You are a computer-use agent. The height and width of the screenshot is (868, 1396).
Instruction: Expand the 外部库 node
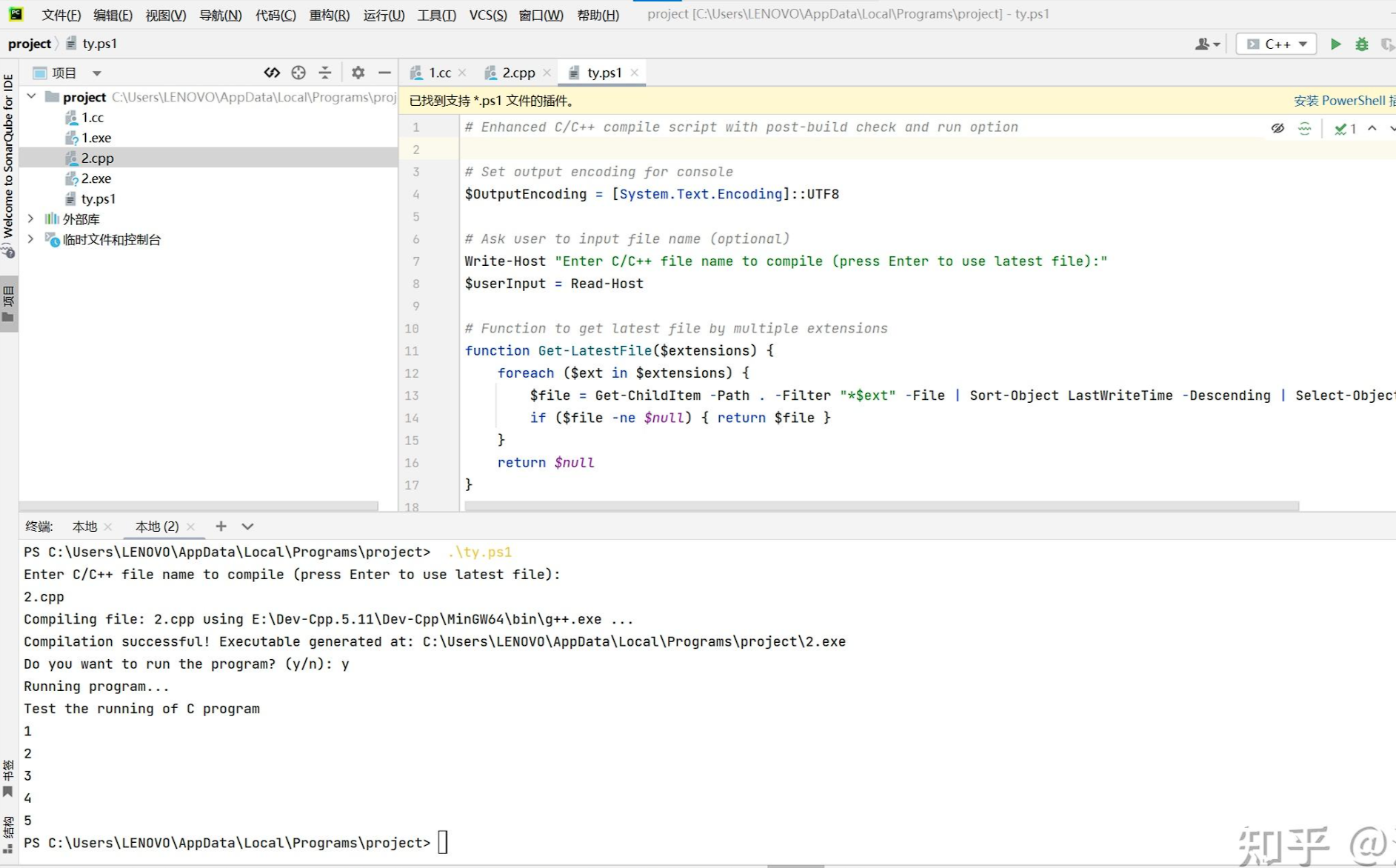pyautogui.click(x=30, y=218)
